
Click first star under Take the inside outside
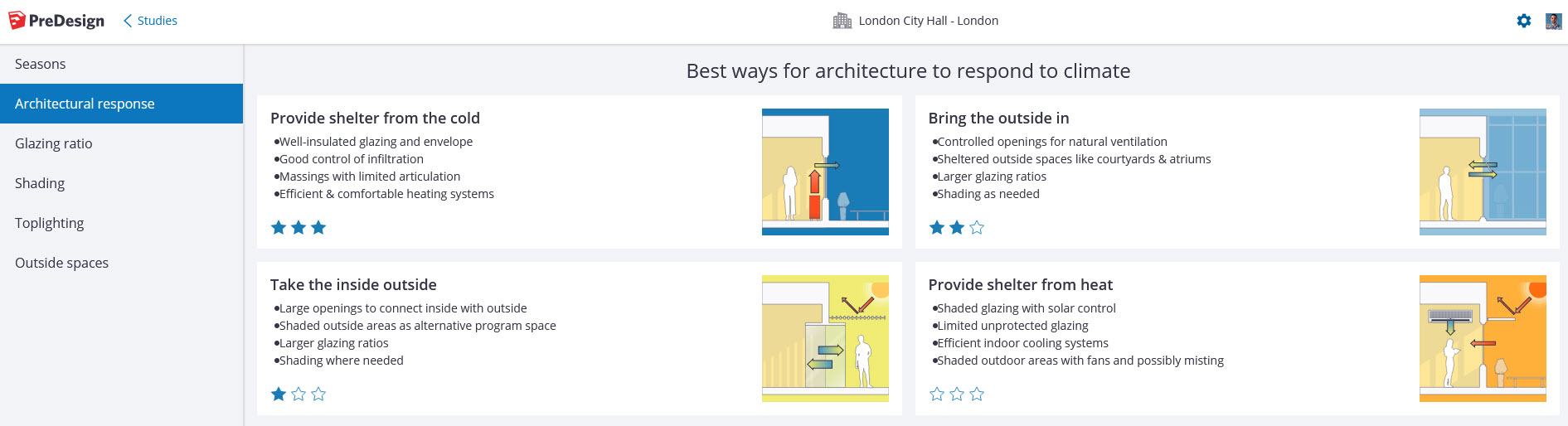[x=279, y=394]
